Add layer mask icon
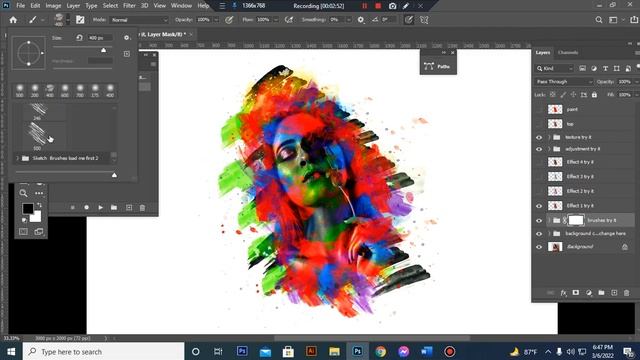 pyautogui.click(x=576, y=293)
